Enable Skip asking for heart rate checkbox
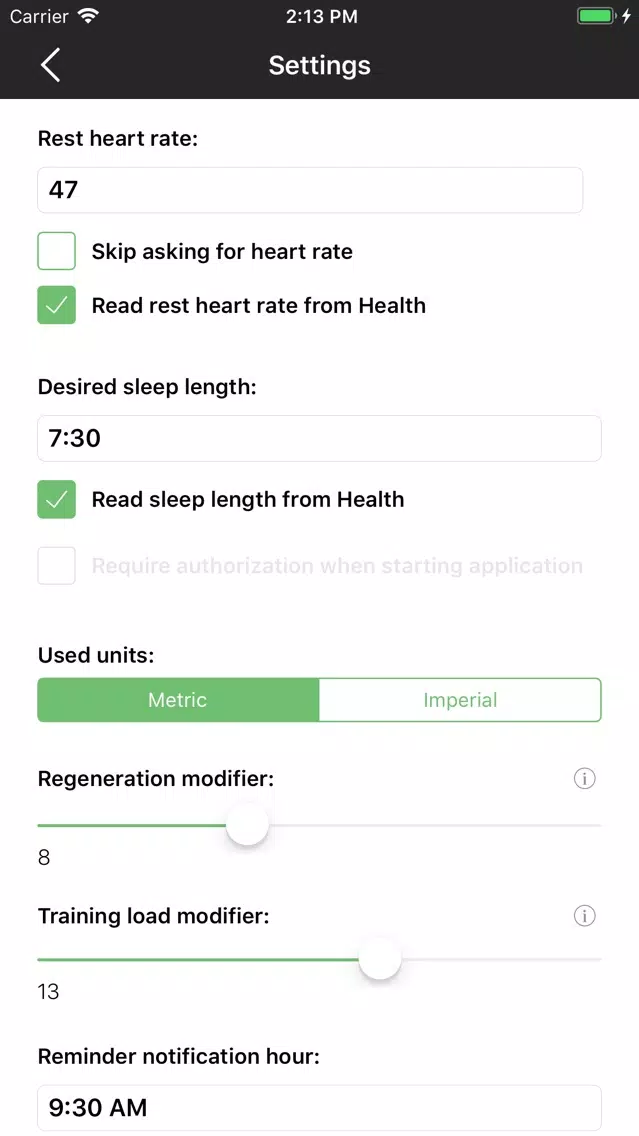This screenshot has width=639, height=1136. coord(57,251)
